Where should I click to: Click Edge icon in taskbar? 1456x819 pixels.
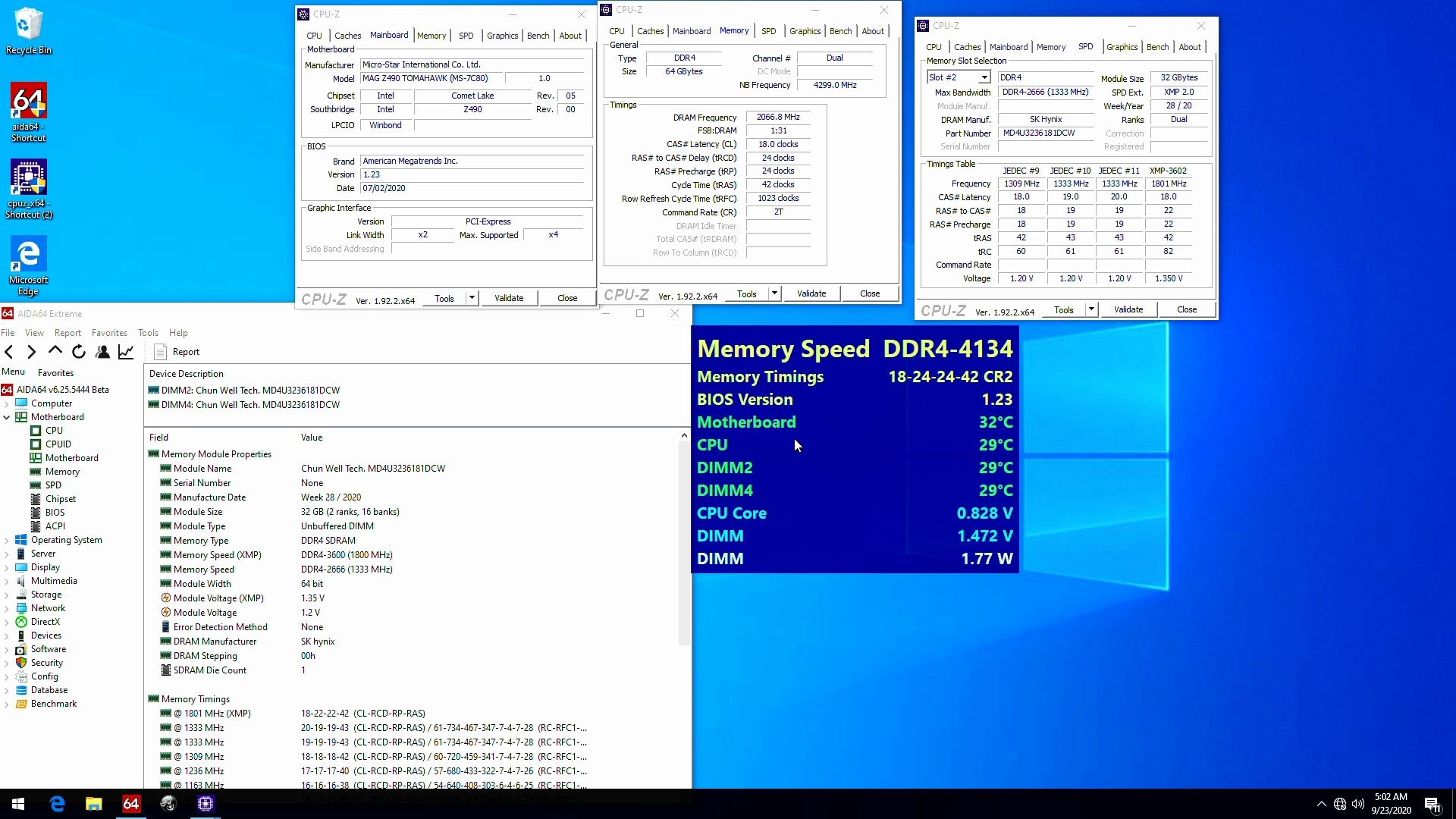point(57,804)
